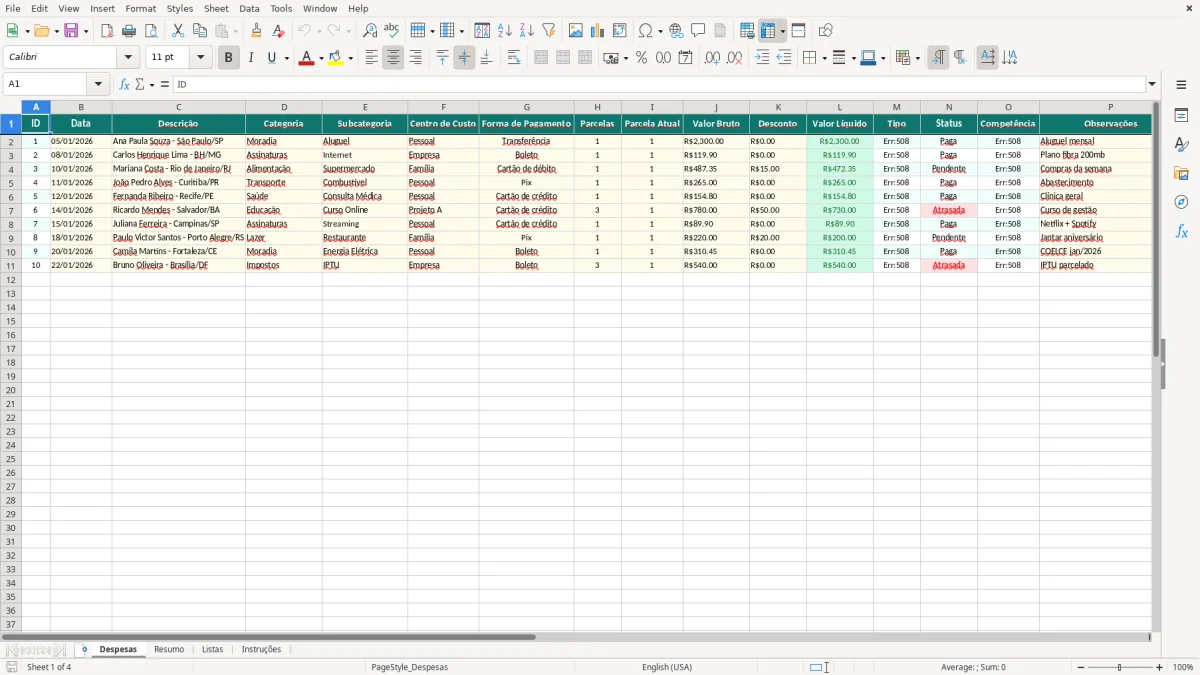The height and width of the screenshot is (675, 1200).
Task: Expand the formula bar
Action: click(1152, 84)
